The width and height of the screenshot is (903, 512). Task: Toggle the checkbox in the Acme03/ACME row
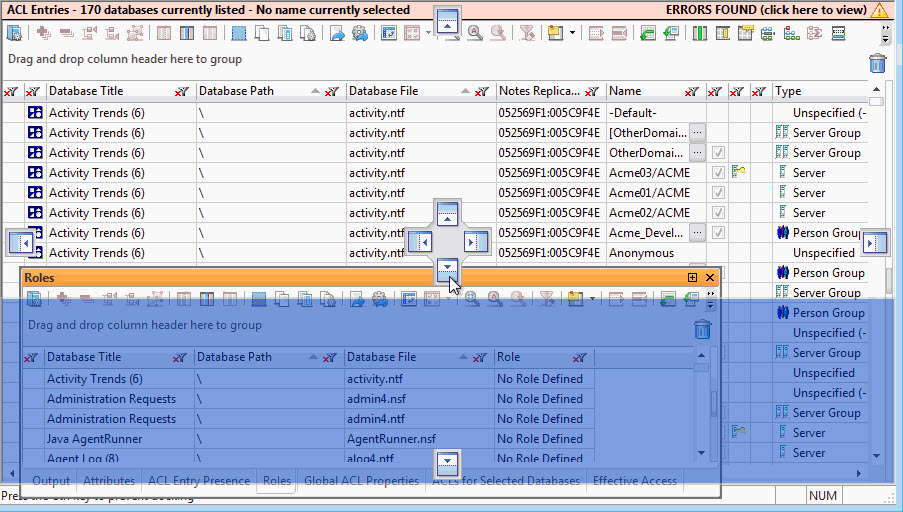click(x=717, y=173)
